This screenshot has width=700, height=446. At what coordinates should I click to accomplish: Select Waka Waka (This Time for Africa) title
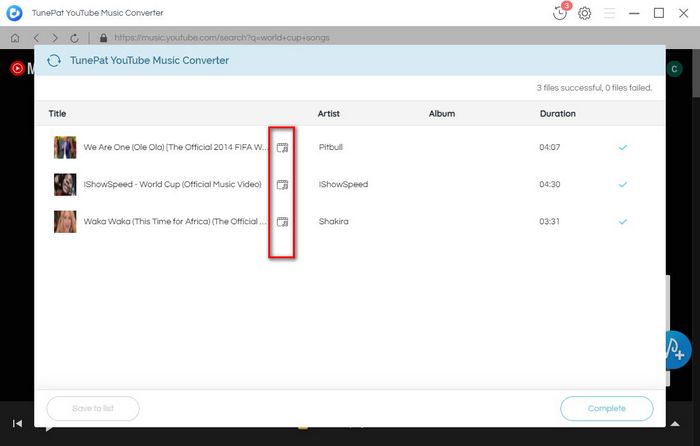[x=175, y=221]
